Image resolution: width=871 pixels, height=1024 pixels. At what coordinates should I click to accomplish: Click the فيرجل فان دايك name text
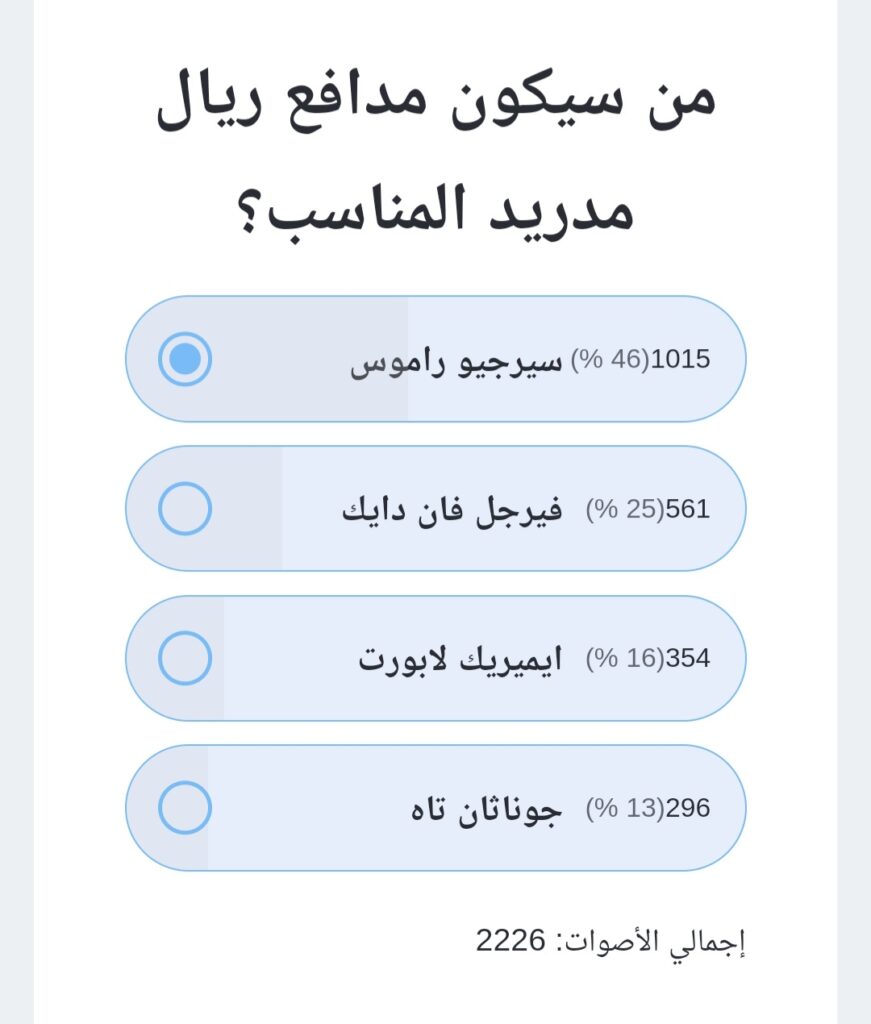[452, 510]
